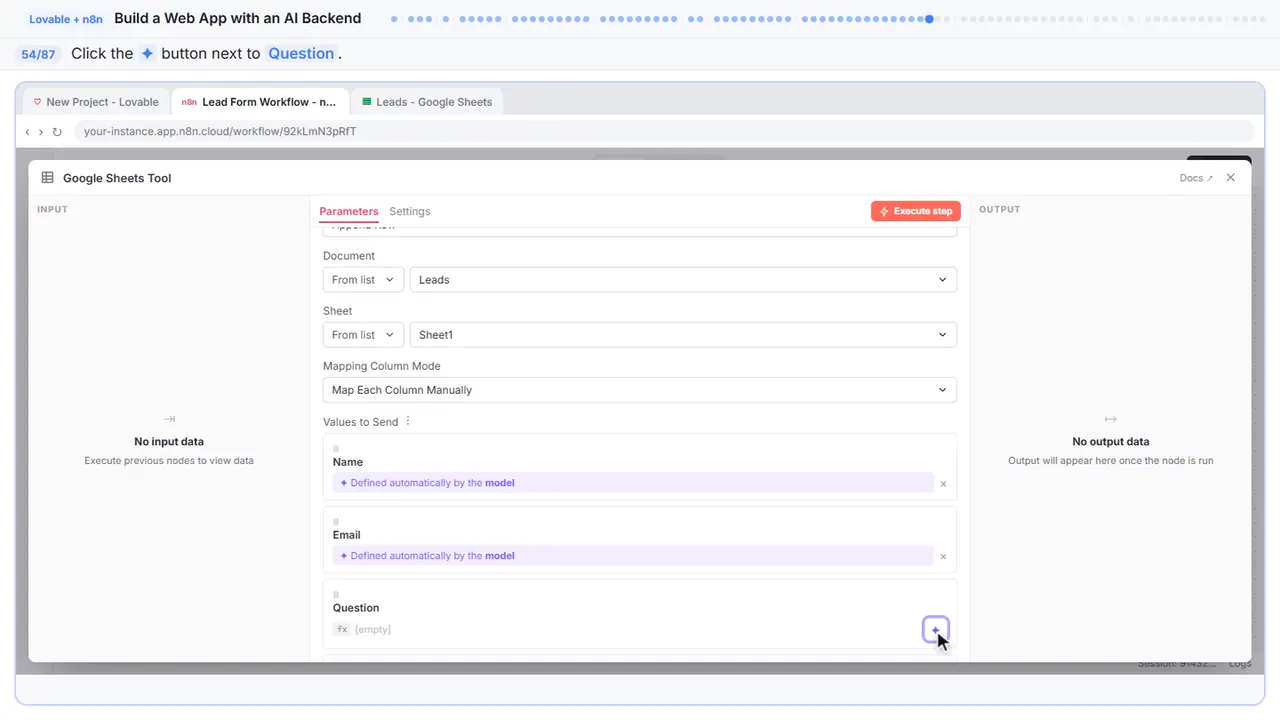Open the Mapping Column Mode dropdown
This screenshot has width=1280, height=720.
(x=640, y=390)
